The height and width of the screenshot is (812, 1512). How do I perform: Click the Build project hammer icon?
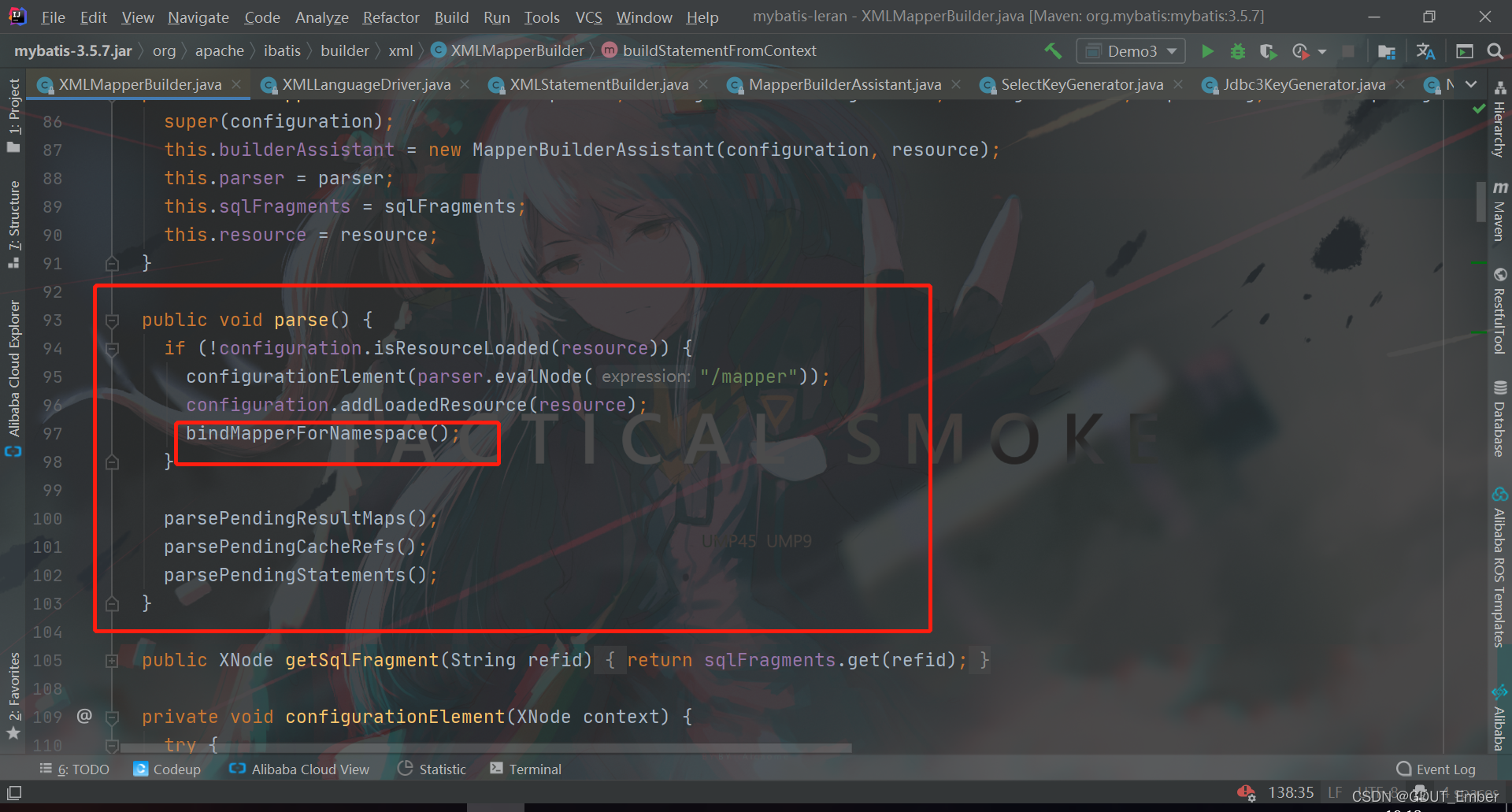coord(1053,51)
